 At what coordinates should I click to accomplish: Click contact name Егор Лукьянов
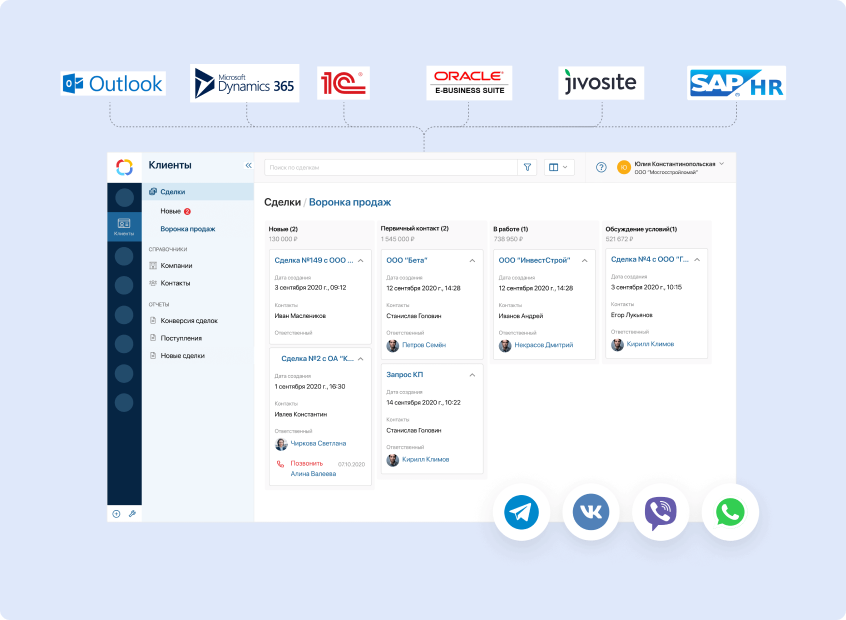click(631, 315)
